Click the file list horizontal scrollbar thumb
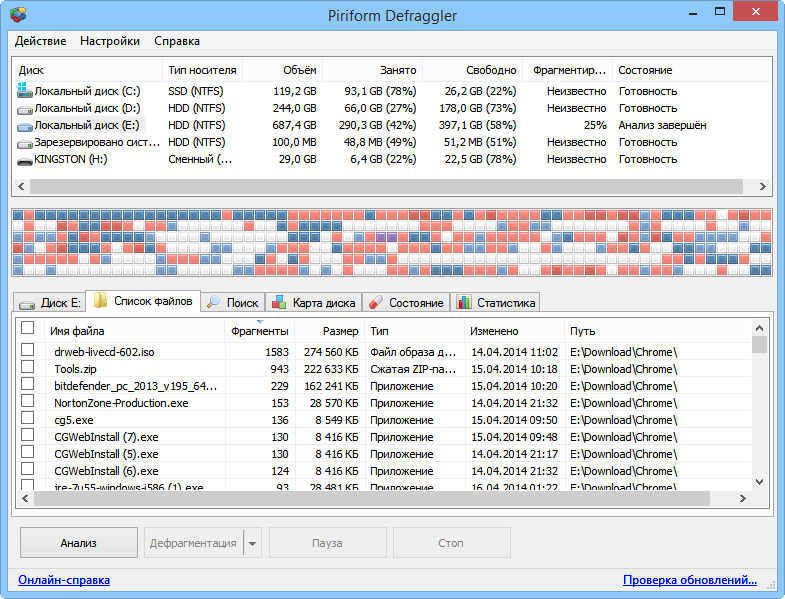This screenshot has height=599, width=785. click(x=372, y=498)
